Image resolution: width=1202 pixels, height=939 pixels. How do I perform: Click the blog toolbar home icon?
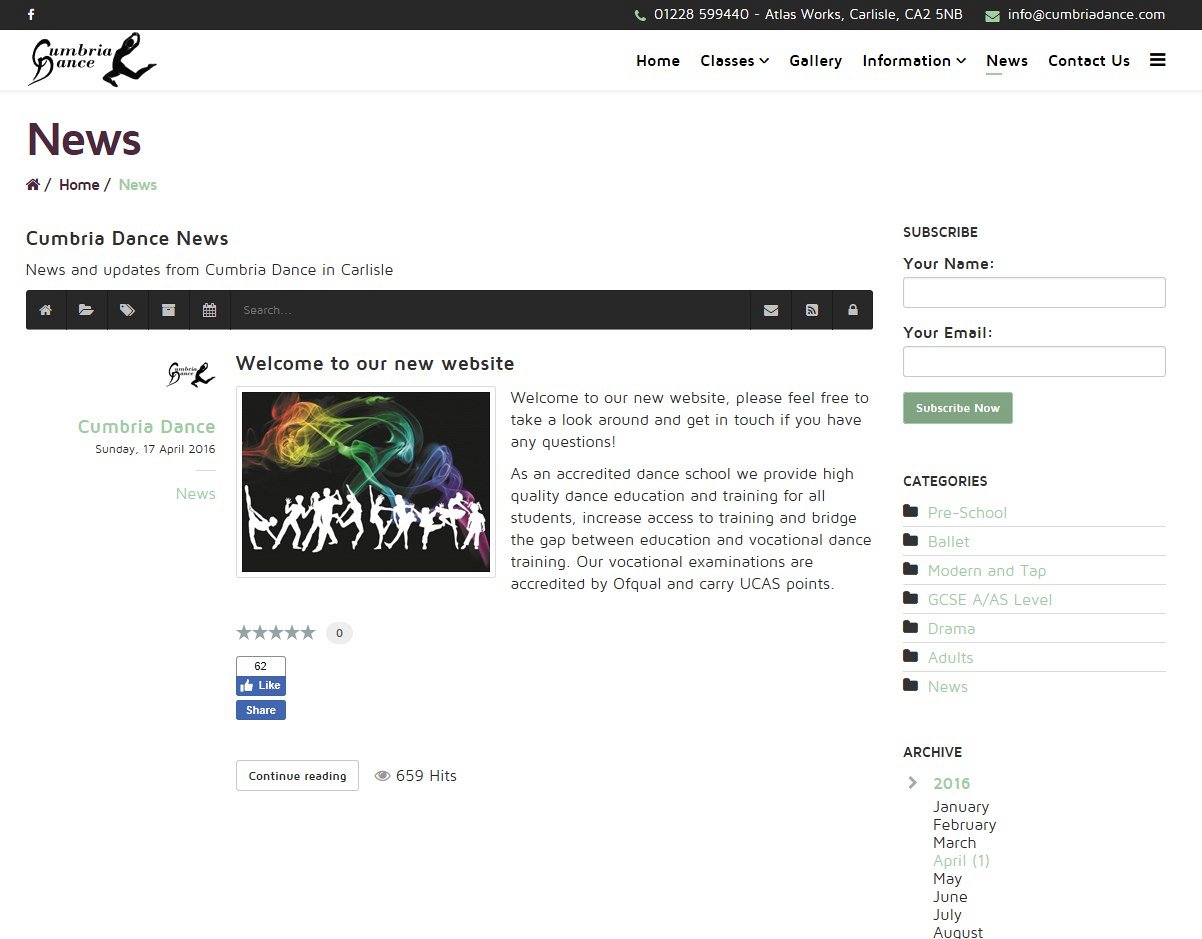tap(46, 310)
